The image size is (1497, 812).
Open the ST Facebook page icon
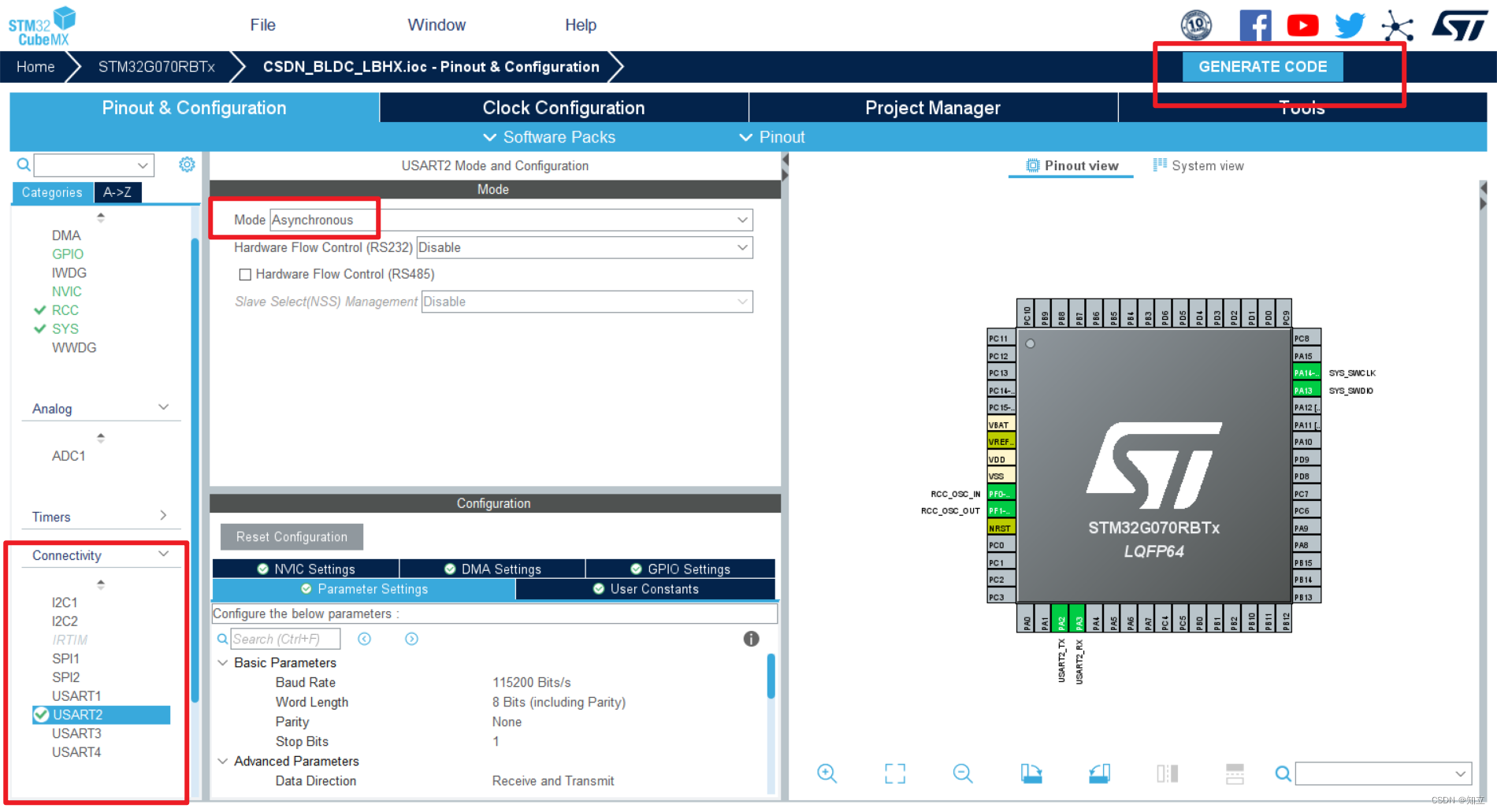(1255, 25)
